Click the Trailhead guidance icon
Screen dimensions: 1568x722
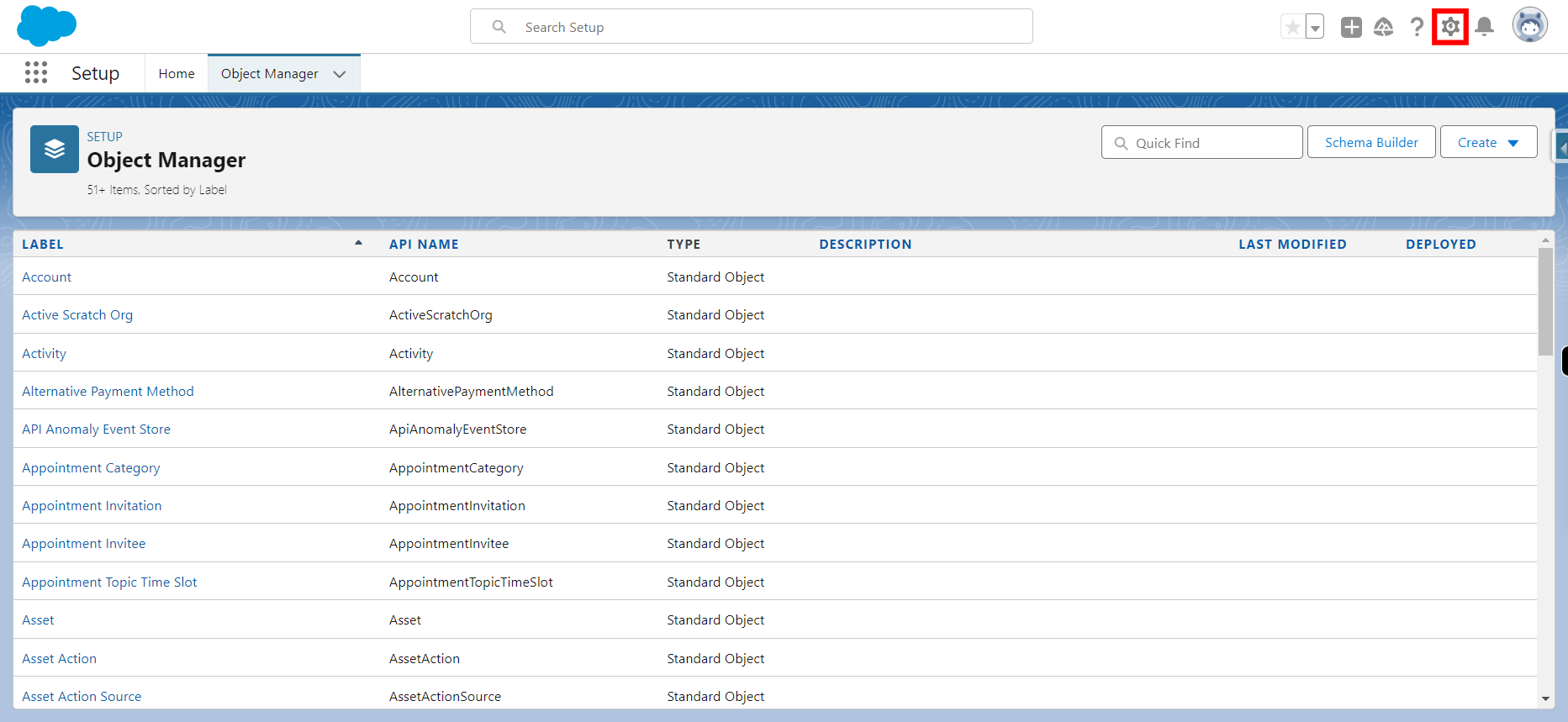click(x=1383, y=27)
